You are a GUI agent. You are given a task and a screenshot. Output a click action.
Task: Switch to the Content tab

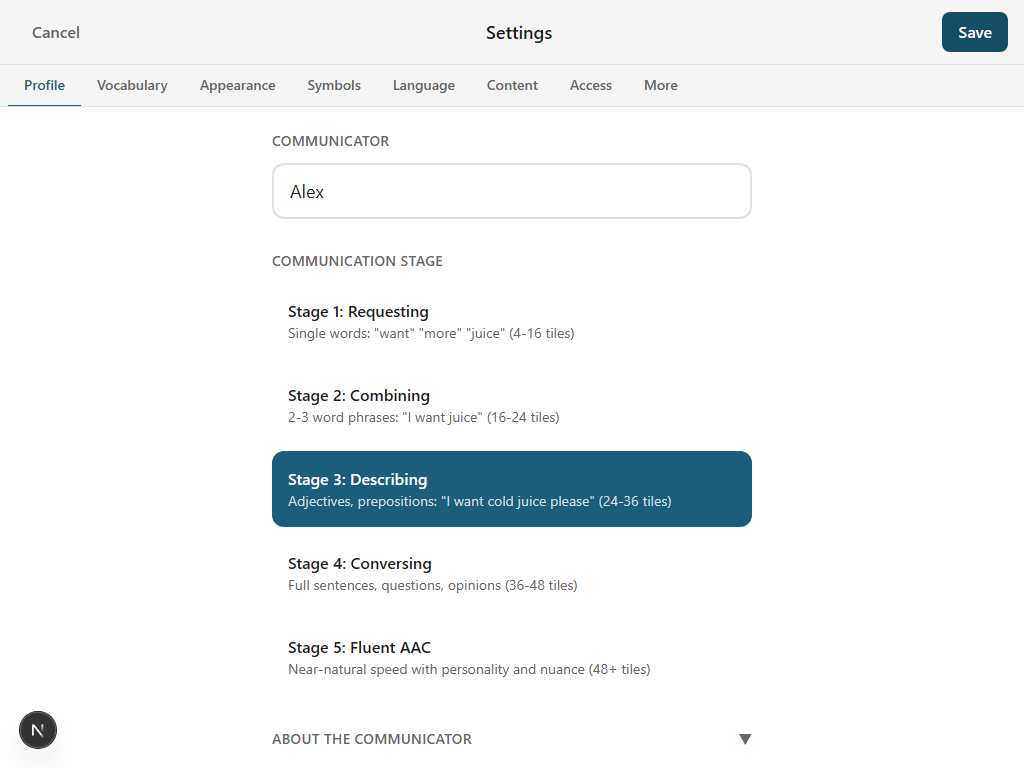(512, 85)
